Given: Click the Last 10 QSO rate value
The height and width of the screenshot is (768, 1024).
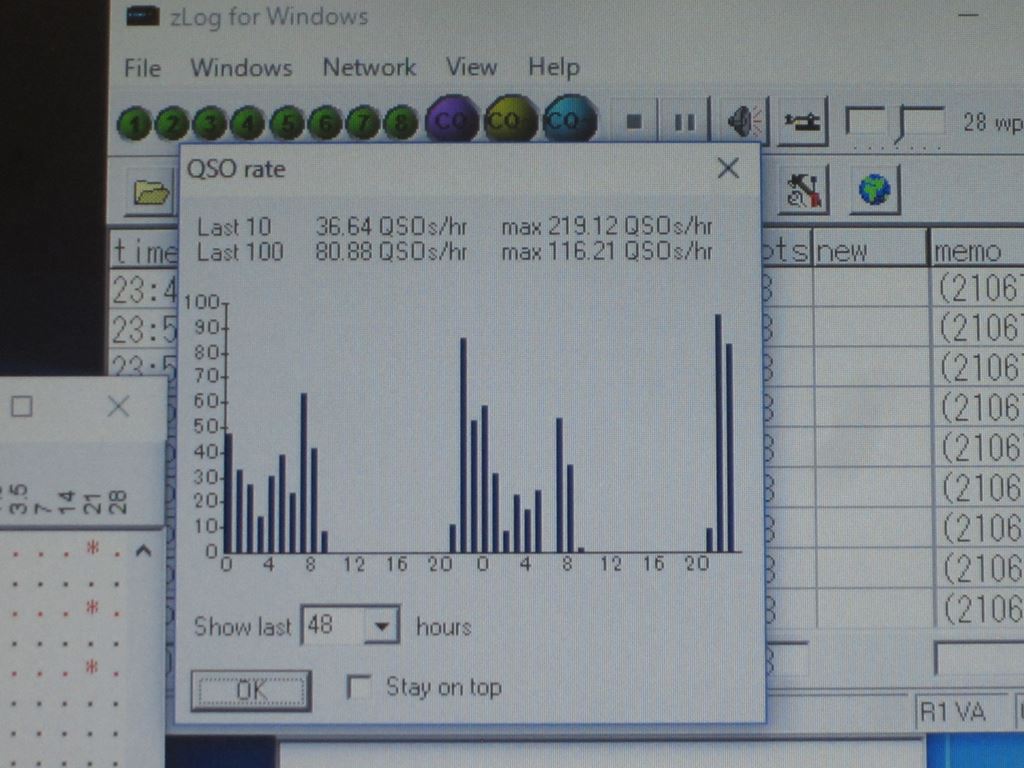Looking at the screenshot, I should click(x=391, y=227).
